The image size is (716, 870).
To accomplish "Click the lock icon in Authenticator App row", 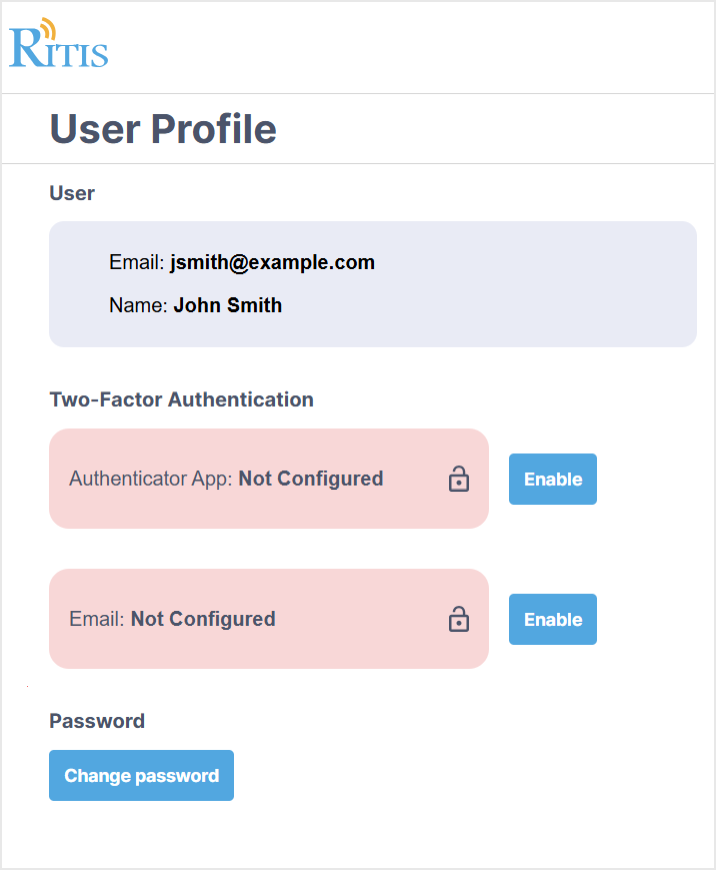I will 458,479.
